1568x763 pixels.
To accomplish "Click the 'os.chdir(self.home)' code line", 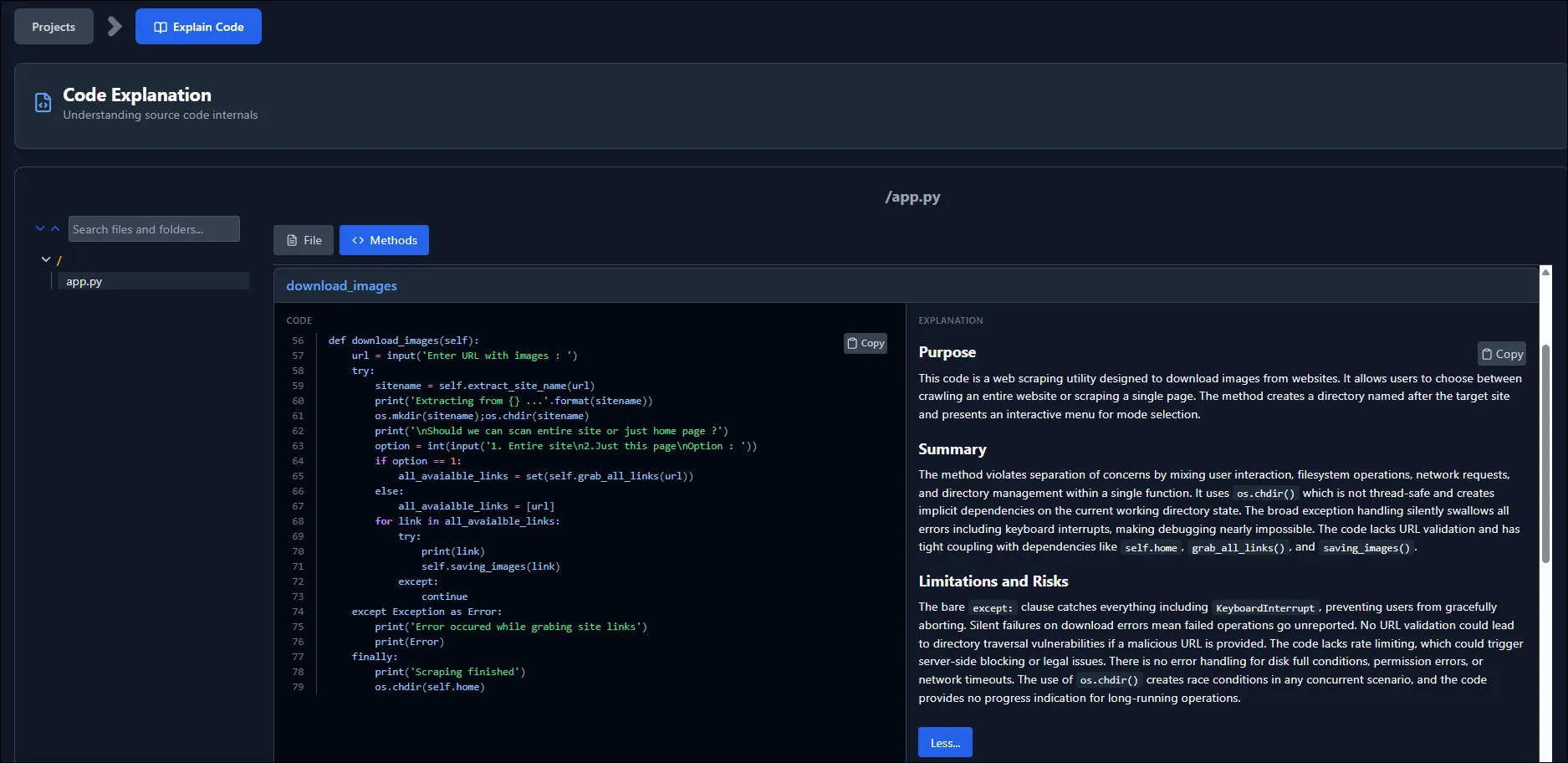I will 430,687.
